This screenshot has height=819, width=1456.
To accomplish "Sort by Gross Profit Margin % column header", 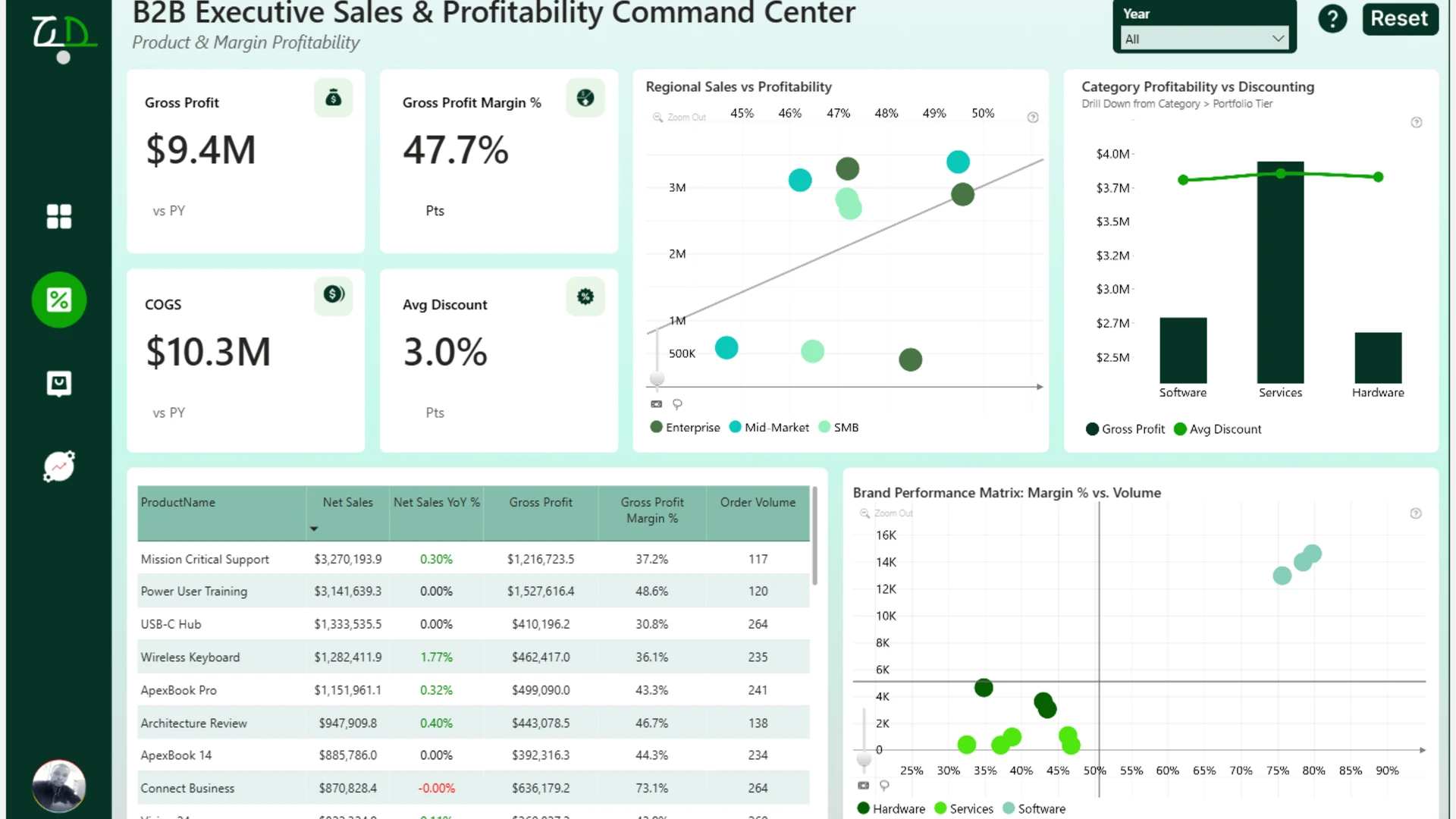I will [x=652, y=510].
